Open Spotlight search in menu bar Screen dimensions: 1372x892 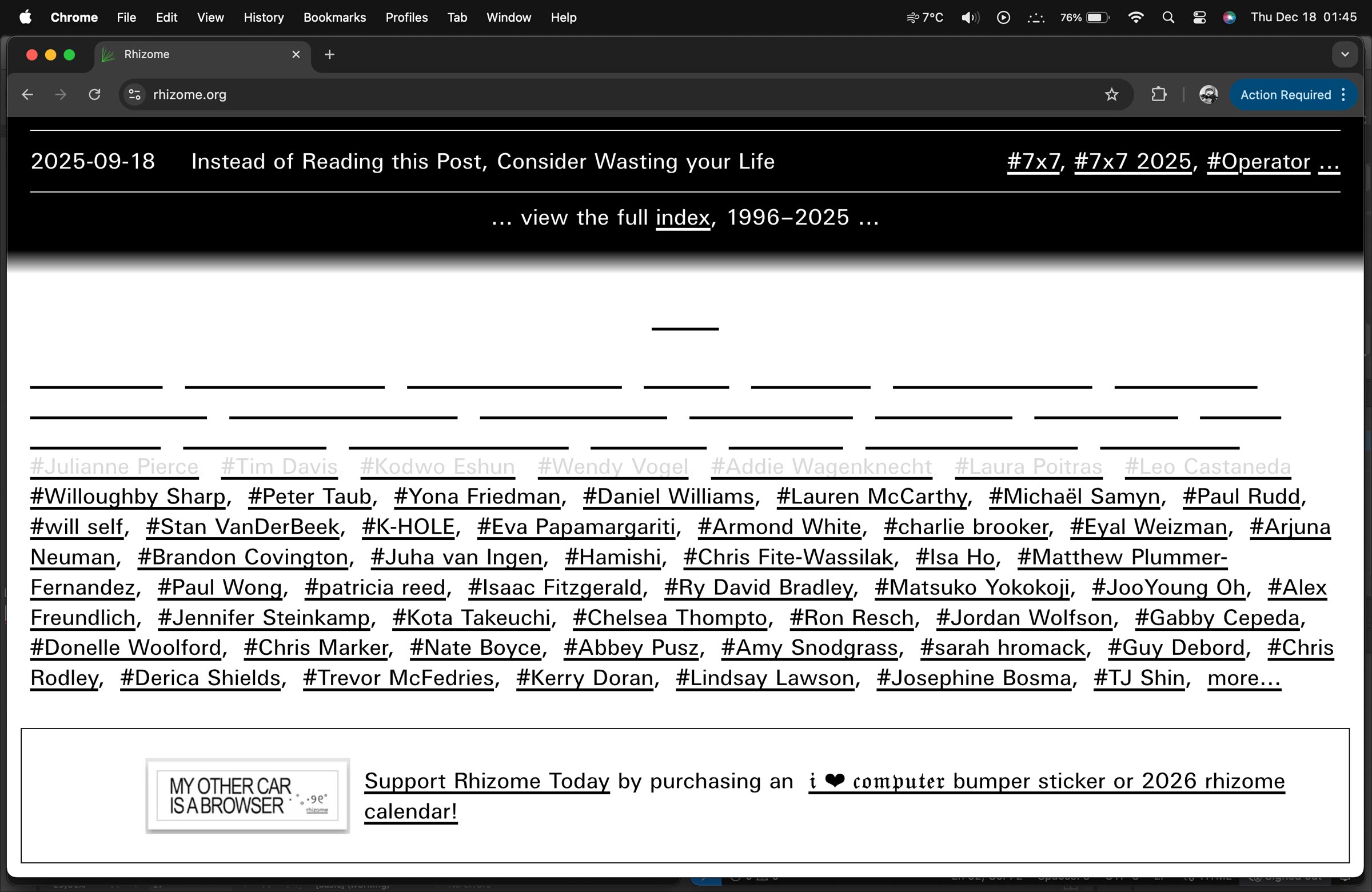click(x=1168, y=17)
